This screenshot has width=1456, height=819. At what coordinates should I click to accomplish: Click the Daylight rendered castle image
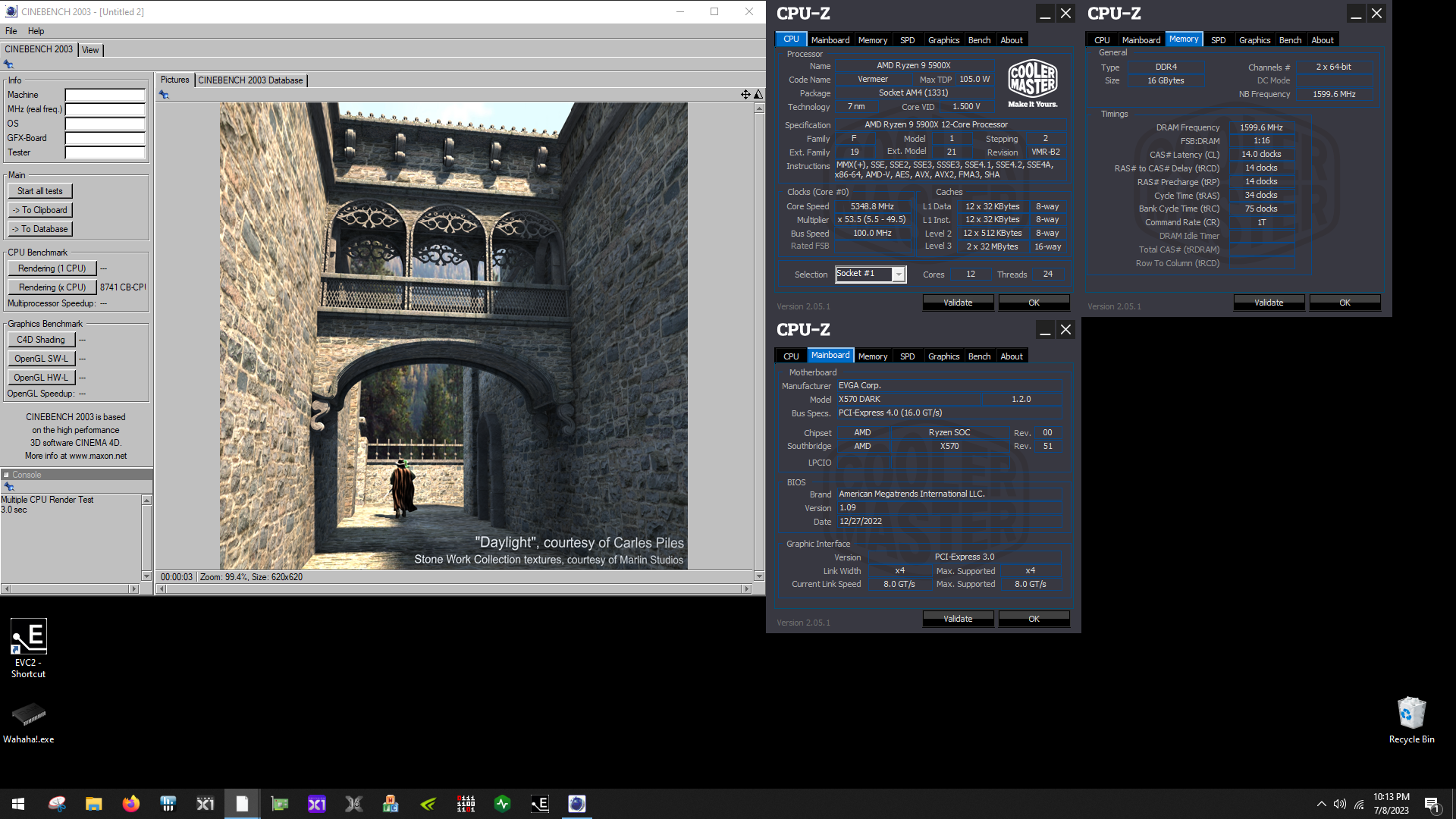(453, 336)
